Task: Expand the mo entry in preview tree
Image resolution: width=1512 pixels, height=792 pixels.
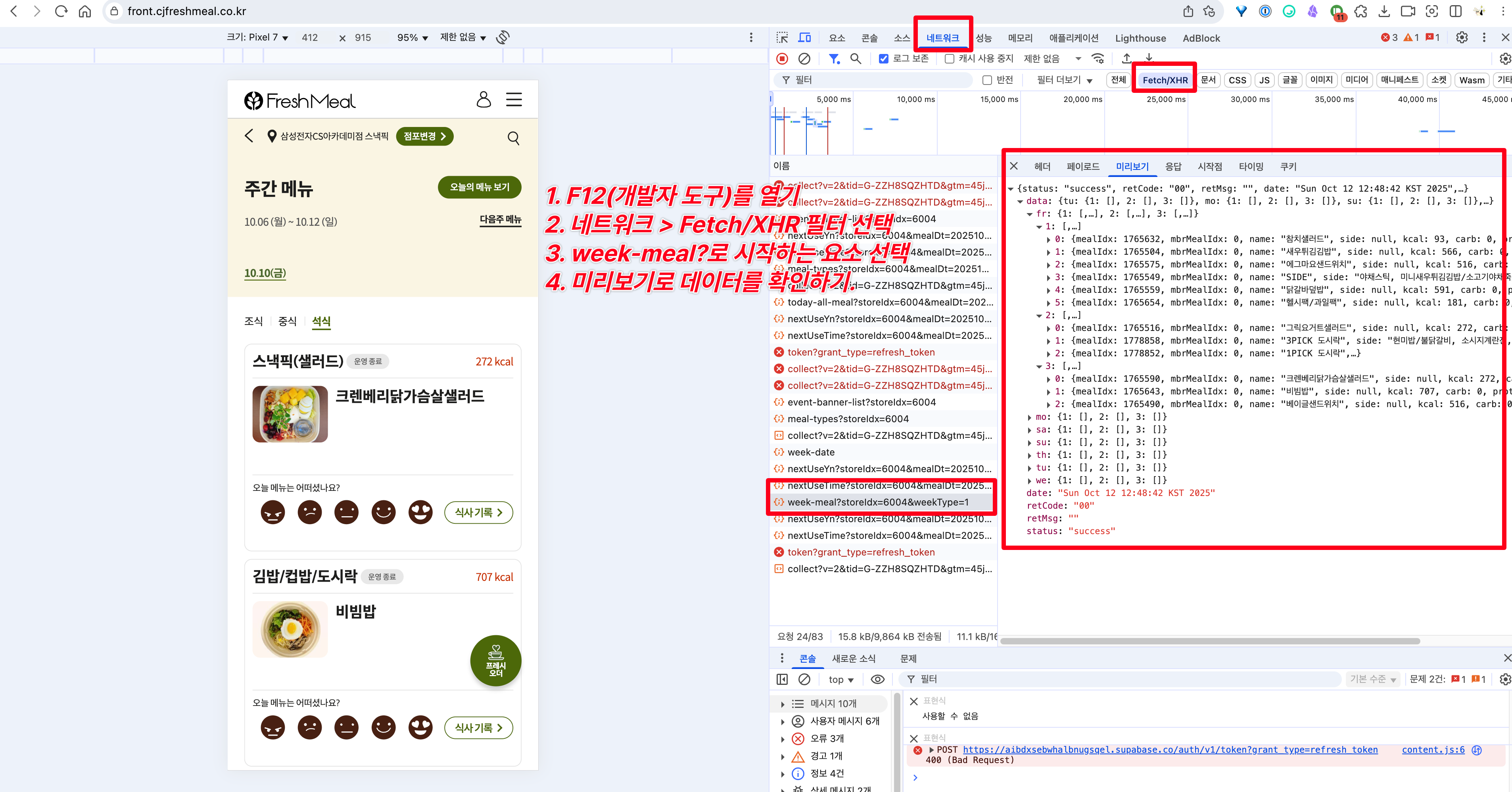Action: pos(1030,417)
